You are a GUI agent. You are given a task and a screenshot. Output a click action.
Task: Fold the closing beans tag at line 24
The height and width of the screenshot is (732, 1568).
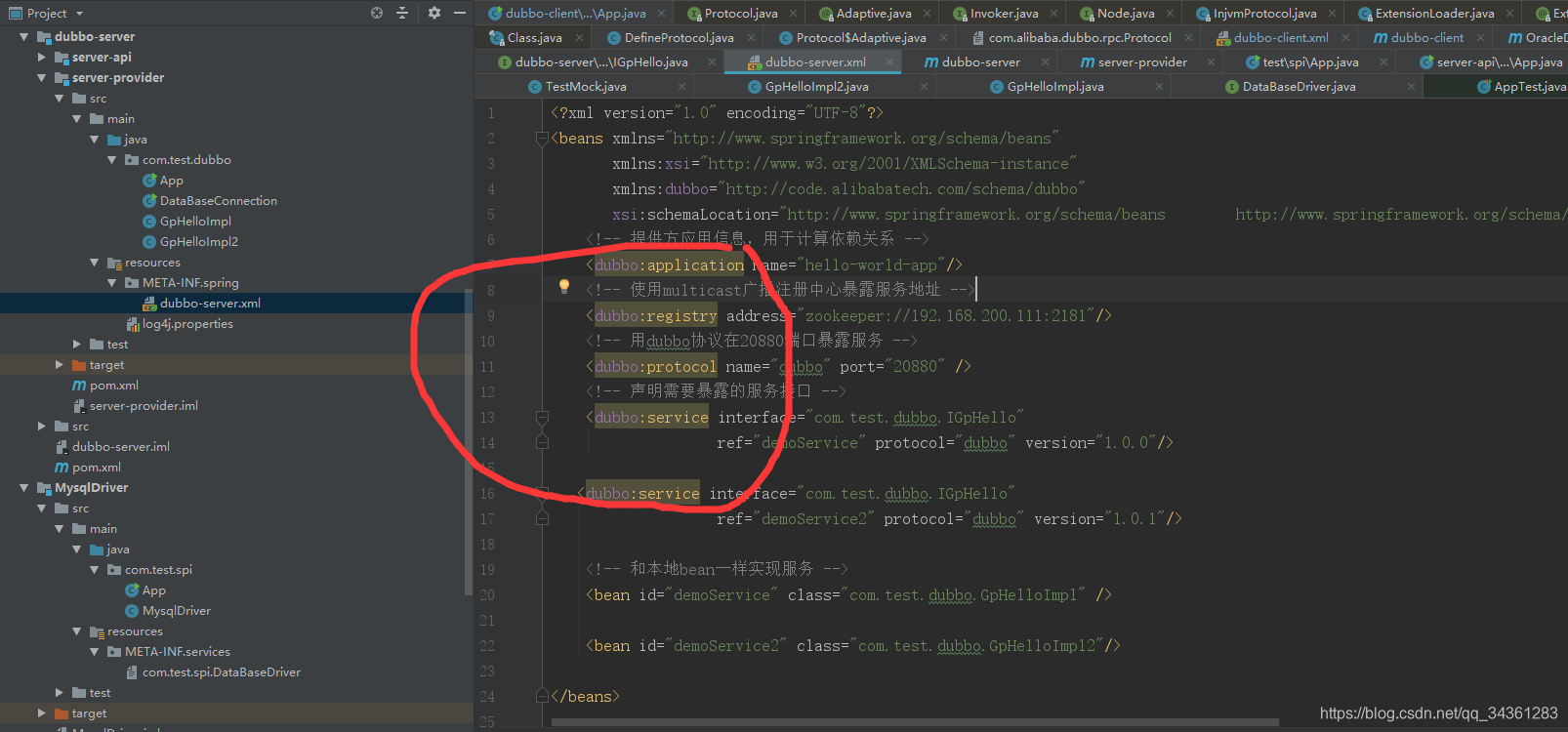(542, 697)
